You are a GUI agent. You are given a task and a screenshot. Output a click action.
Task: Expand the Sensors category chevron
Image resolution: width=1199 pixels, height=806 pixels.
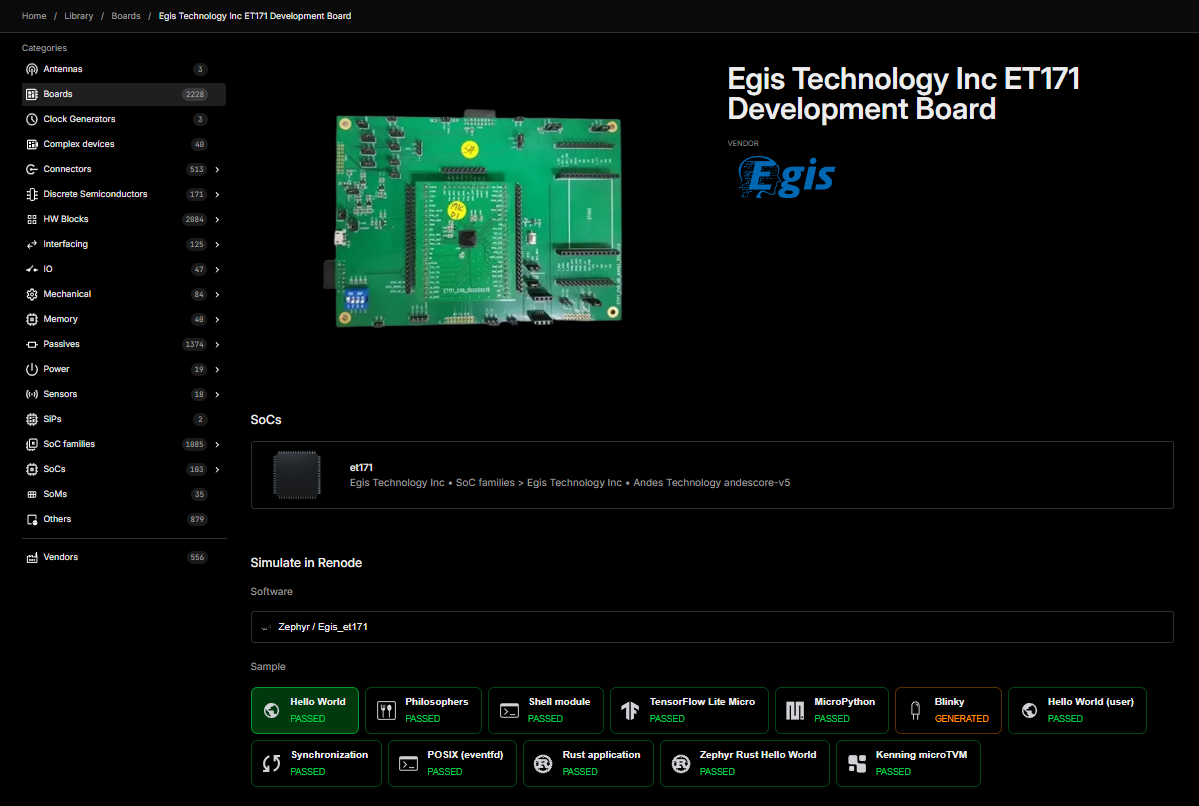click(x=217, y=395)
